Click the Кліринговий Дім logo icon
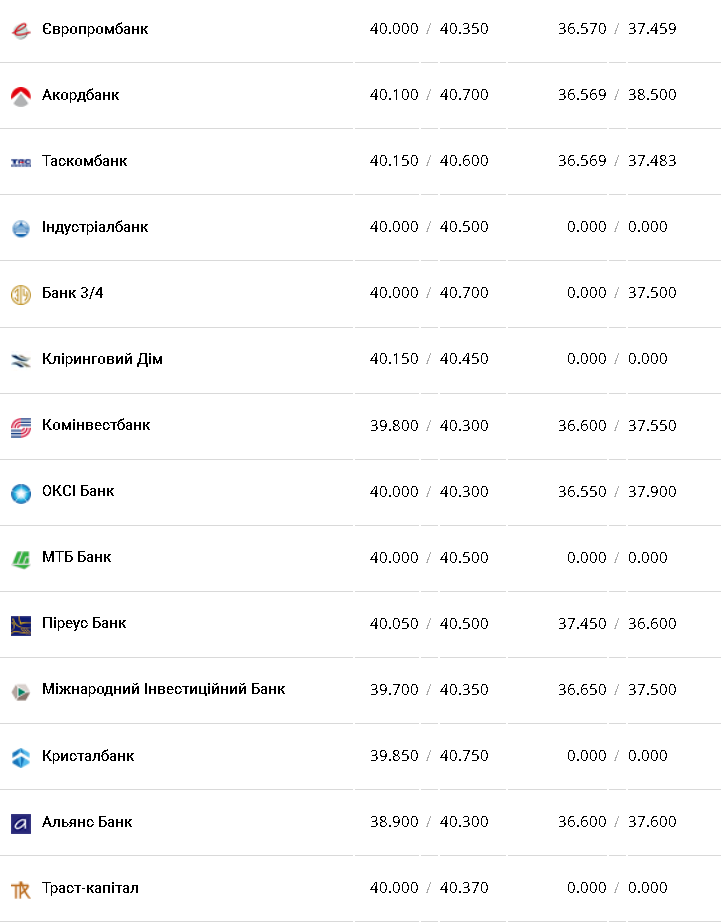 pyautogui.click(x=21, y=360)
